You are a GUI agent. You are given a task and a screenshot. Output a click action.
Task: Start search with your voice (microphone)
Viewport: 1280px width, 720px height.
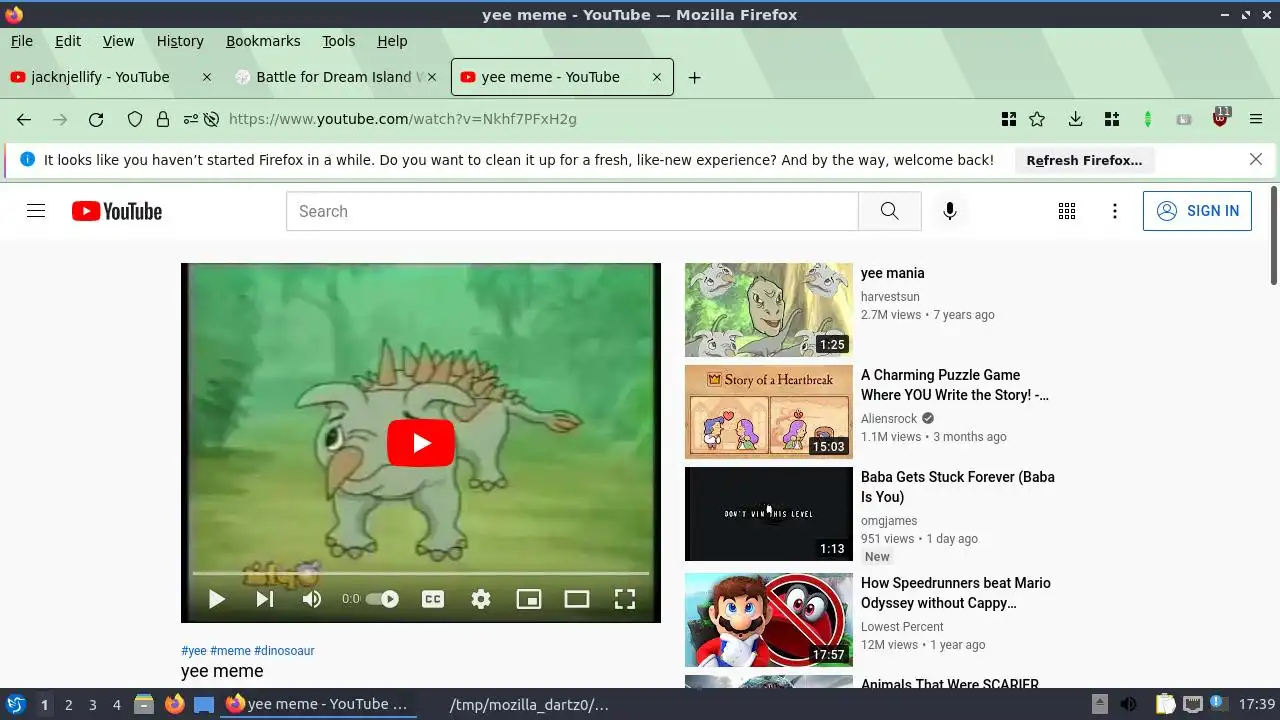click(950, 211)
